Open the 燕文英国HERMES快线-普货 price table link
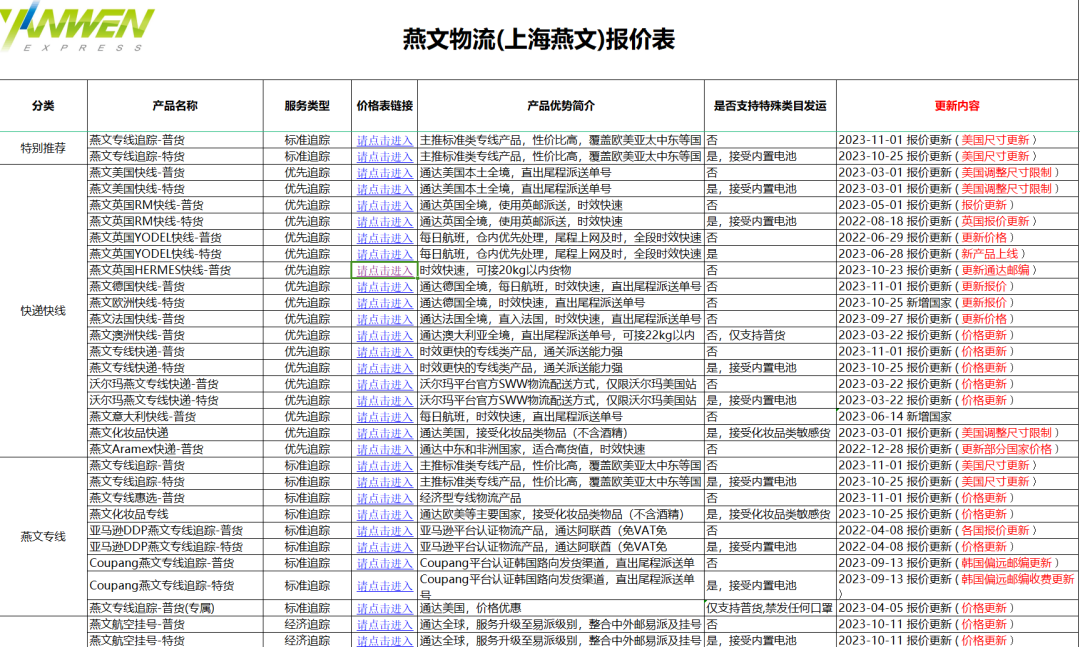 pos(384,271)
